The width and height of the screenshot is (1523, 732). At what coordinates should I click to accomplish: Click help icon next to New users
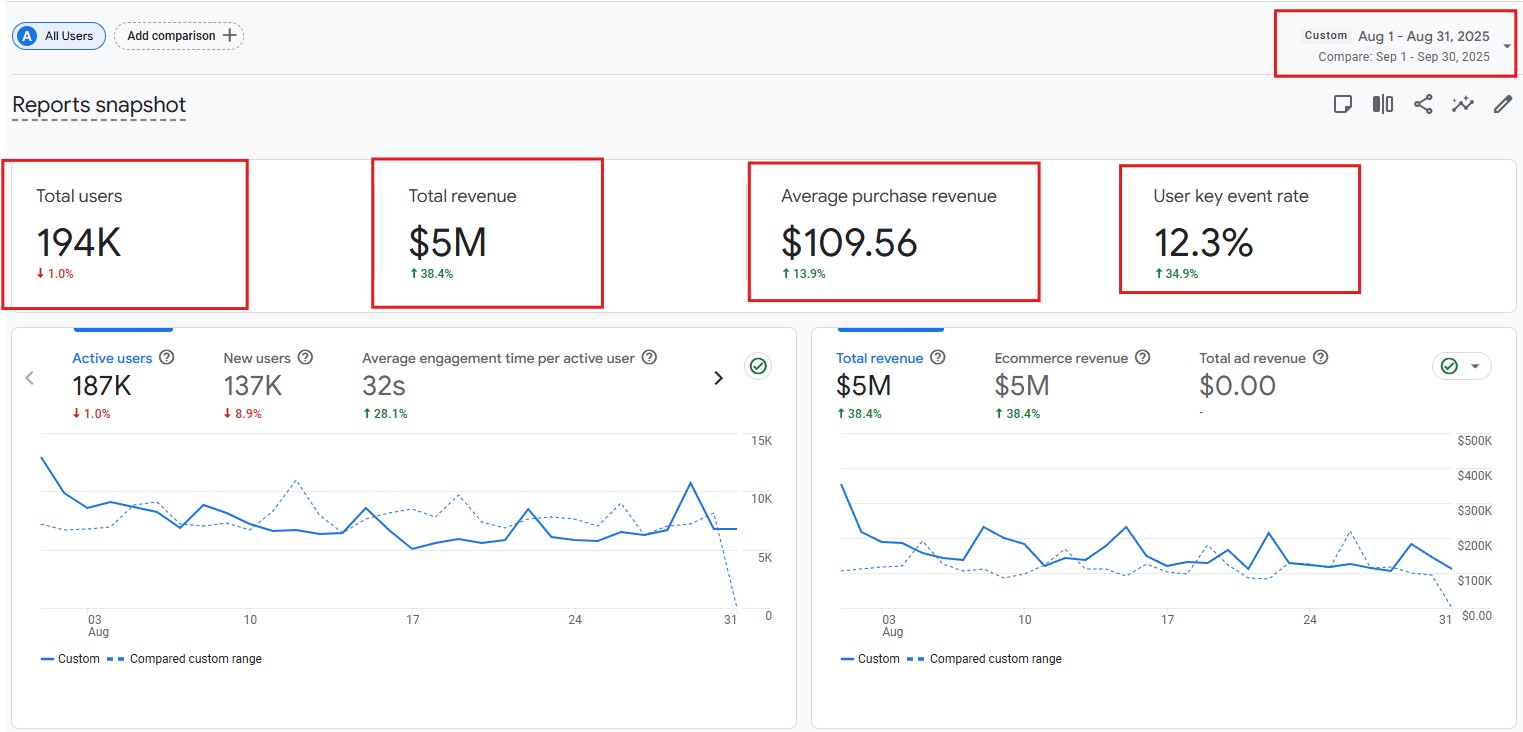306,357
